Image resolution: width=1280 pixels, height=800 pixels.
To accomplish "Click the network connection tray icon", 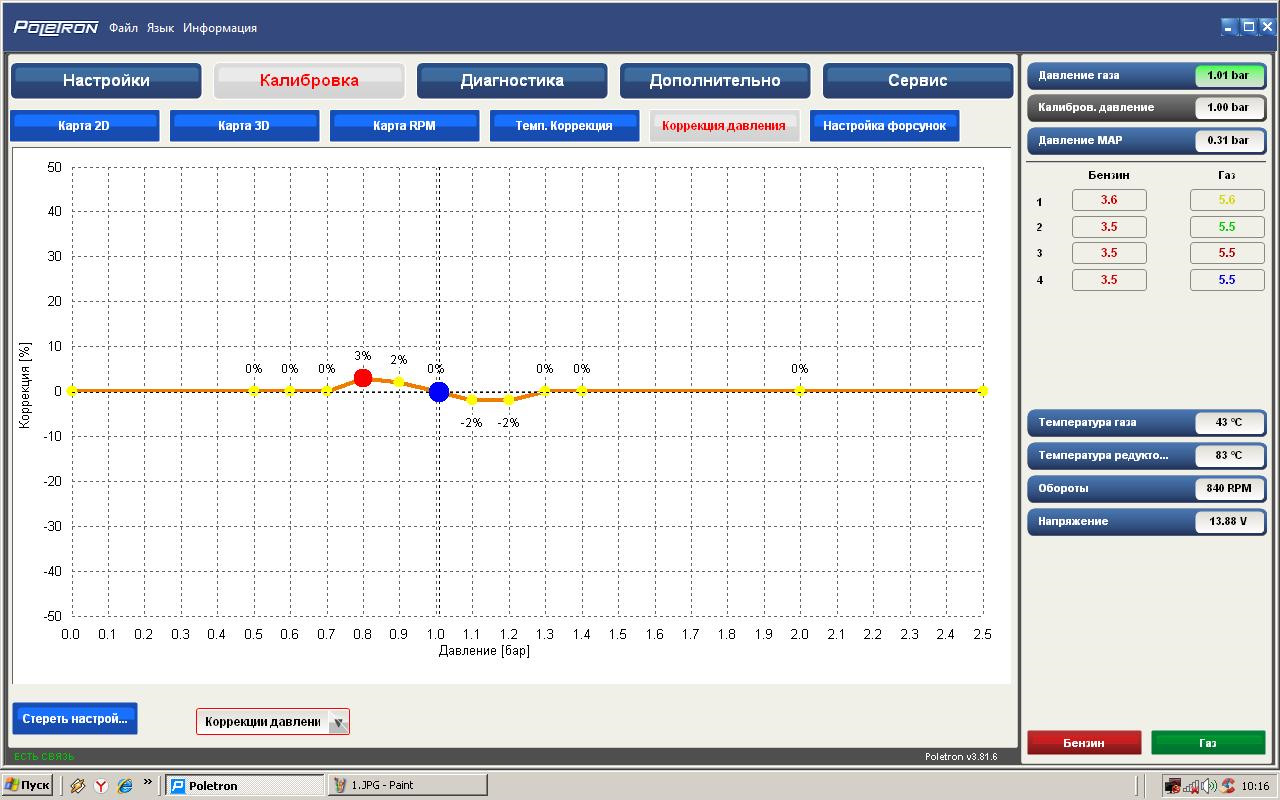I will pos(1173,786).
